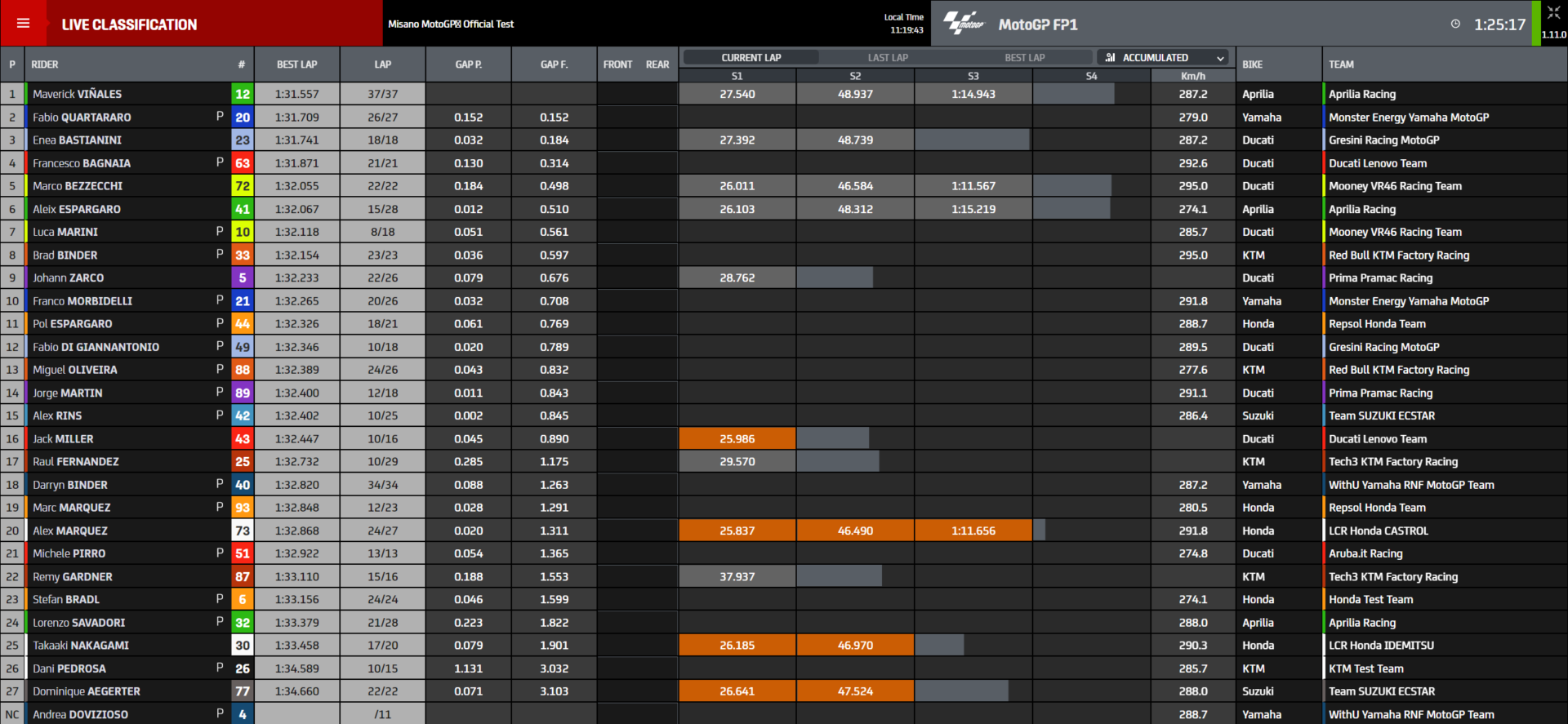The height and width of the screenshot is (724, 1568).
Task: Click the S1 sector header
Action: (x=737, y=76)
